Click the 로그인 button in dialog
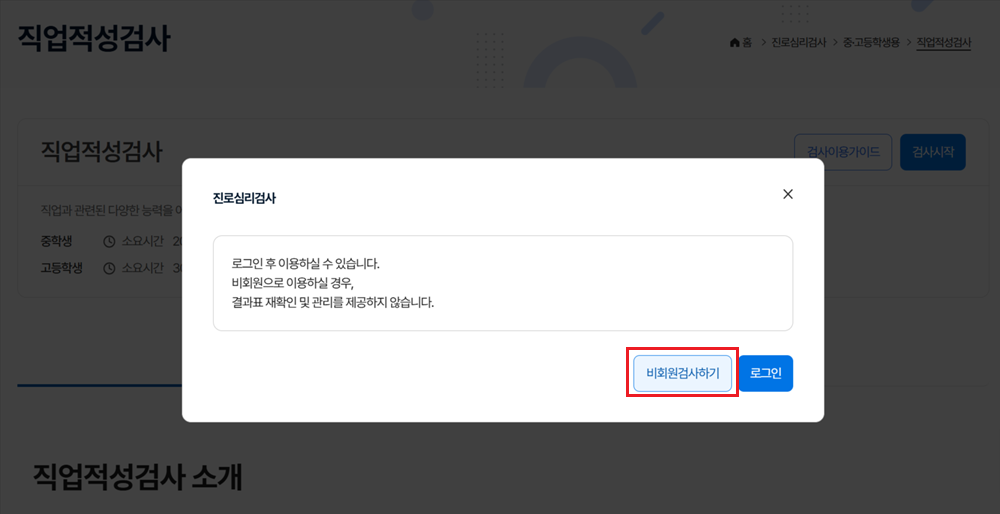1000x514 pixels. (x=766, y=373)
